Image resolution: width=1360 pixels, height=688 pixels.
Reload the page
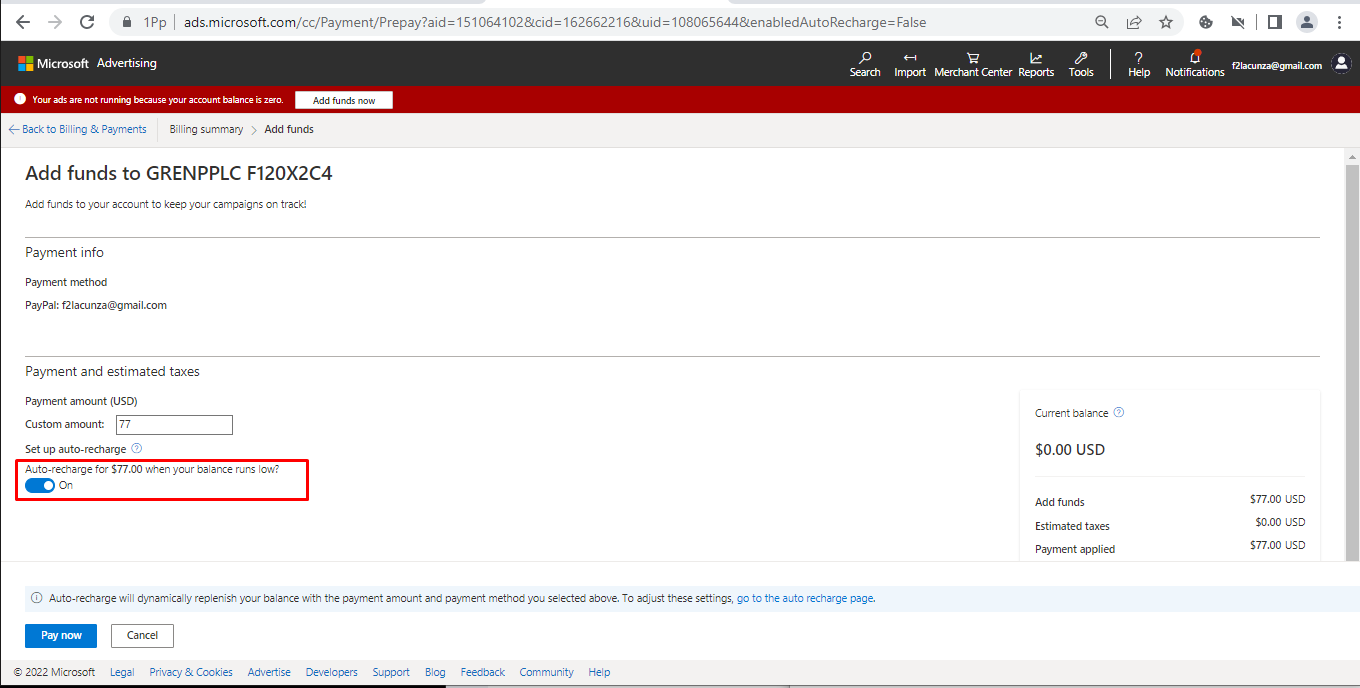coord(87,22)
